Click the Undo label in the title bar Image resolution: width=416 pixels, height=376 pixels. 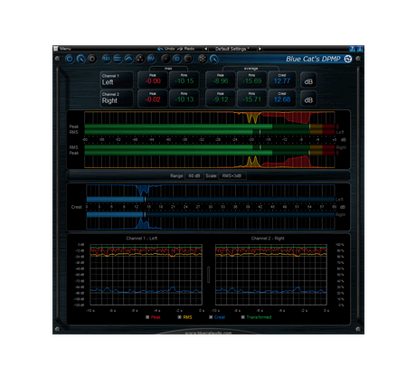[170, 49]
